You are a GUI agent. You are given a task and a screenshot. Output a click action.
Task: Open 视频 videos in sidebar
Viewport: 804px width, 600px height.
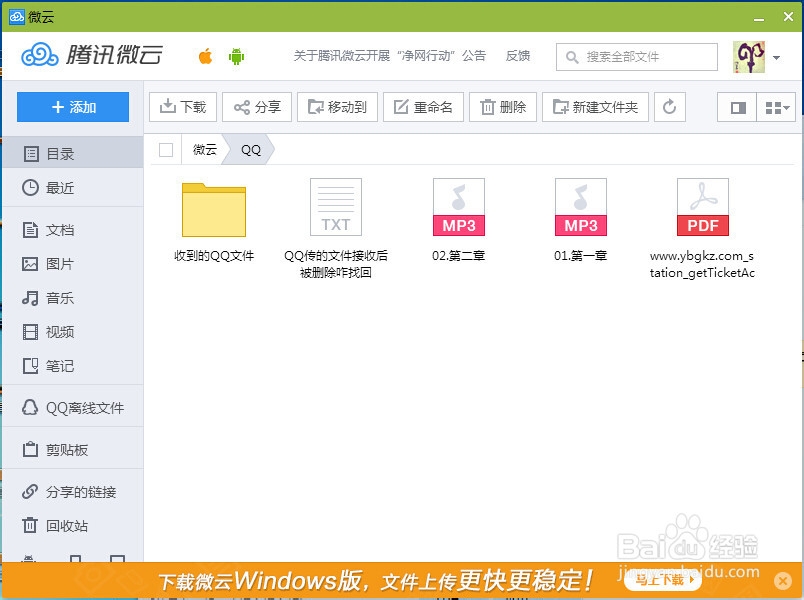point(73,332)
